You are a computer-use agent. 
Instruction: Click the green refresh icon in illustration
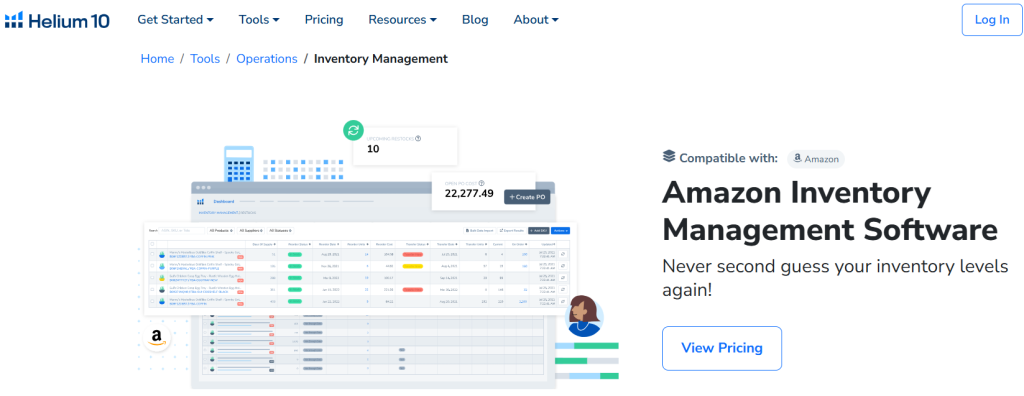pyautogui.click(x=353, y=130)
